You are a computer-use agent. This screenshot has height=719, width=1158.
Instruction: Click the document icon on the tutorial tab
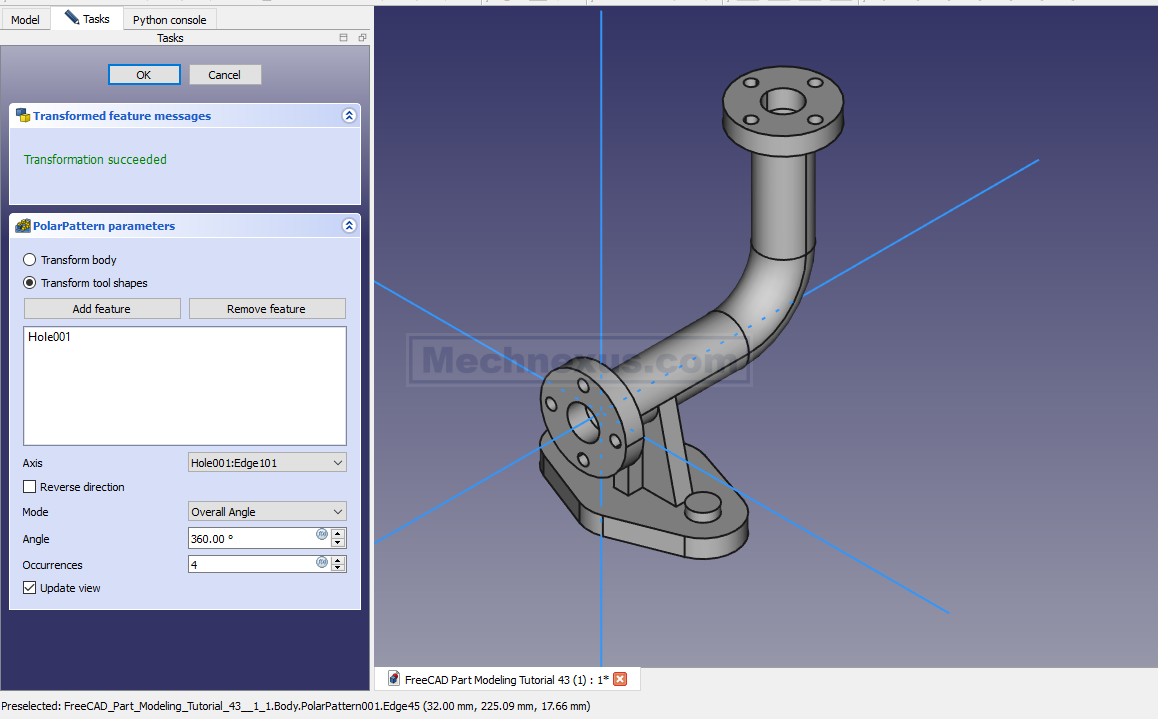[394, 679]
